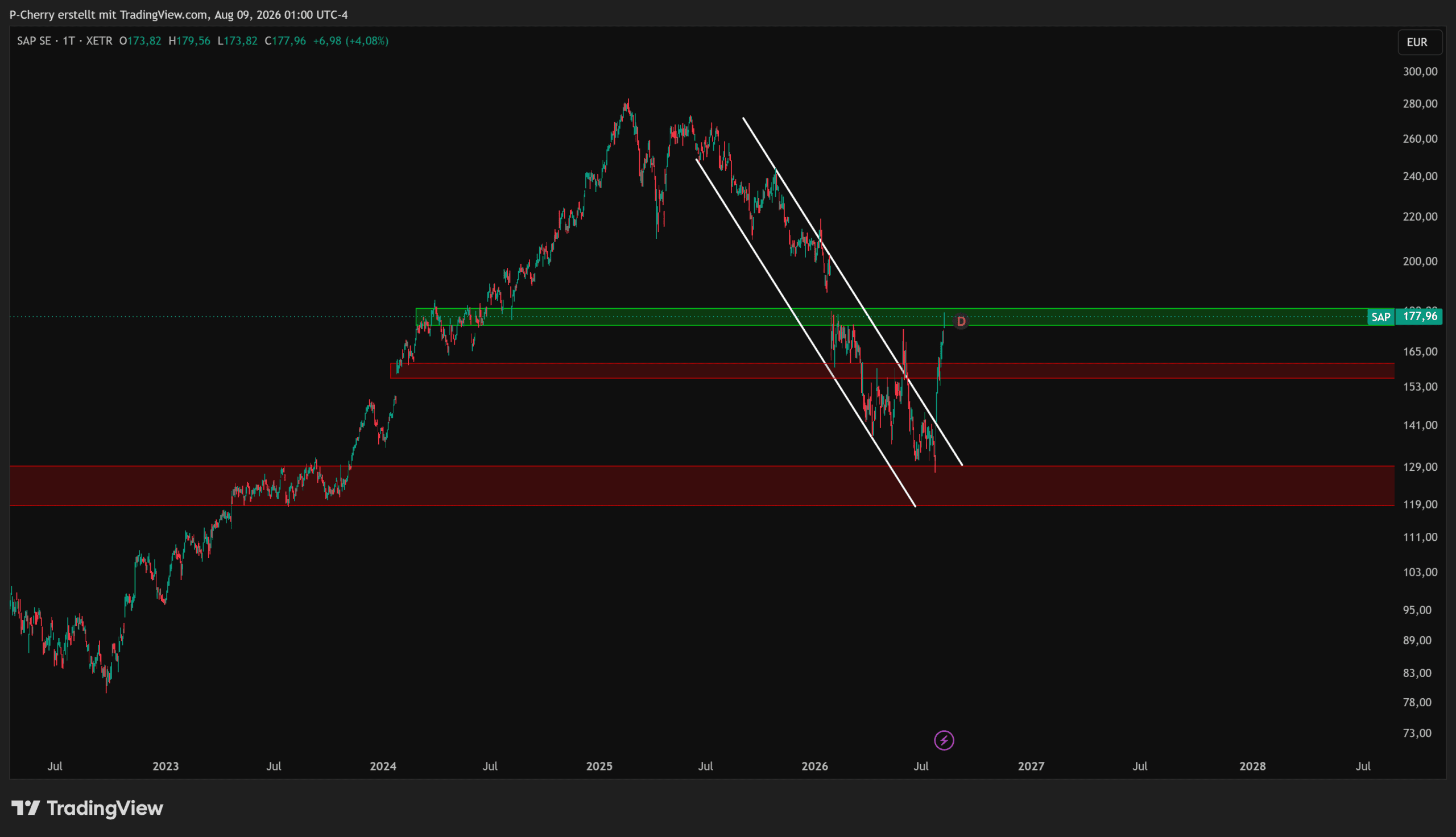This screenshot has height=837, width=1456.
Task: Click the 2027 label on the time axis
Action: point(1031,766)
